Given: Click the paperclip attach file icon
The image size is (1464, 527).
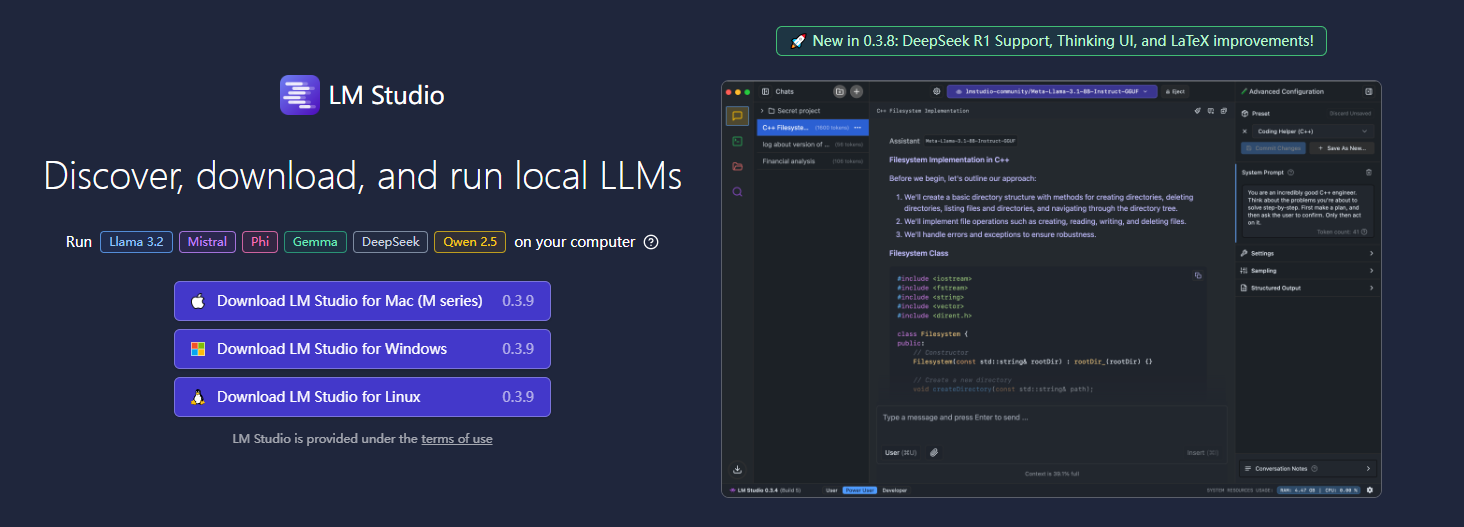Looking at the screenshot, I should [x=934, y=452].
